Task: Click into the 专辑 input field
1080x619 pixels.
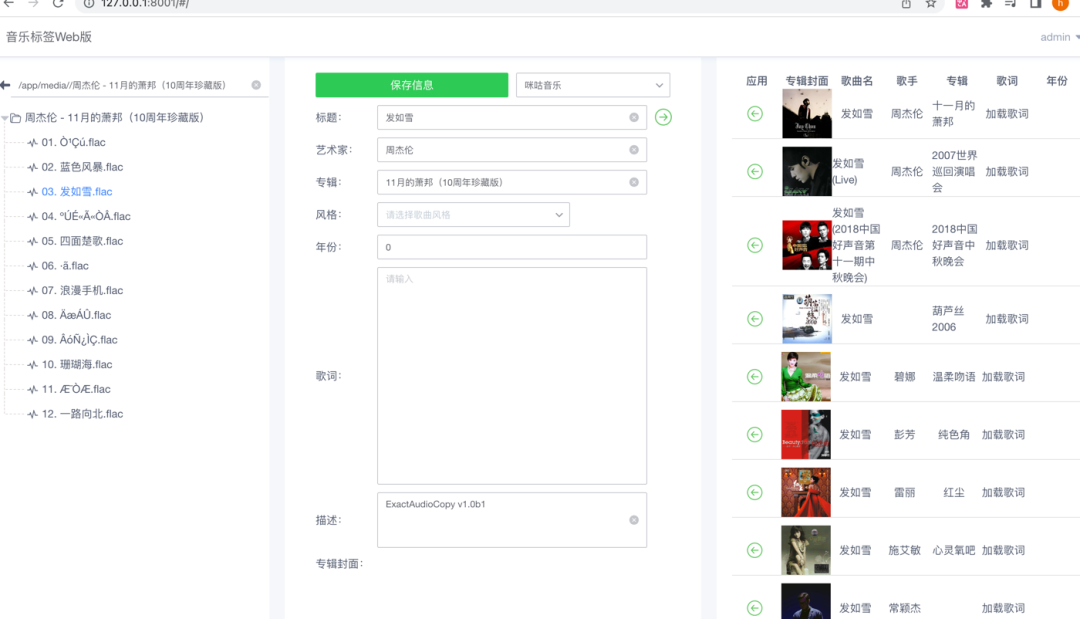Action: pos(512,182)
